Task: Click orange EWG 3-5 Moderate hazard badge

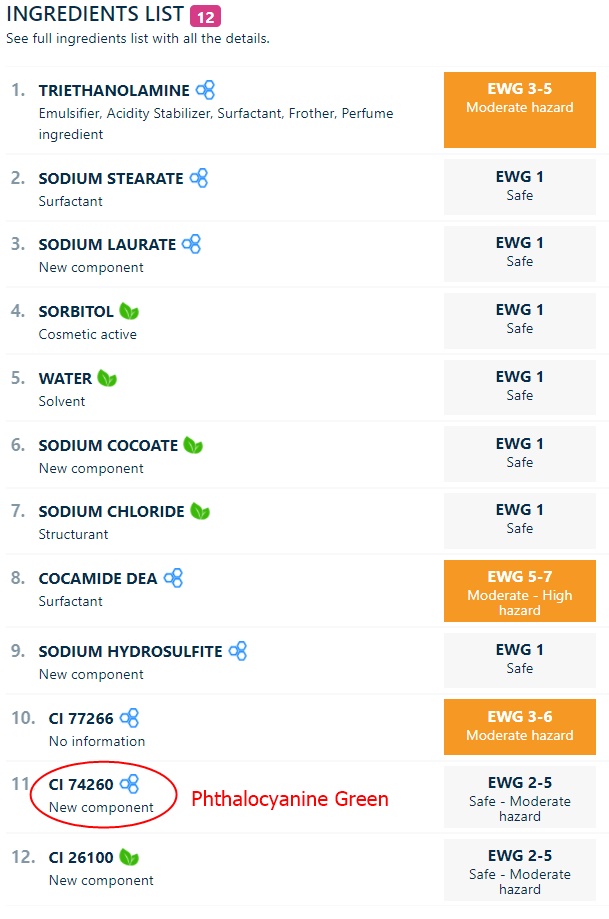Action: coord(520,110)
